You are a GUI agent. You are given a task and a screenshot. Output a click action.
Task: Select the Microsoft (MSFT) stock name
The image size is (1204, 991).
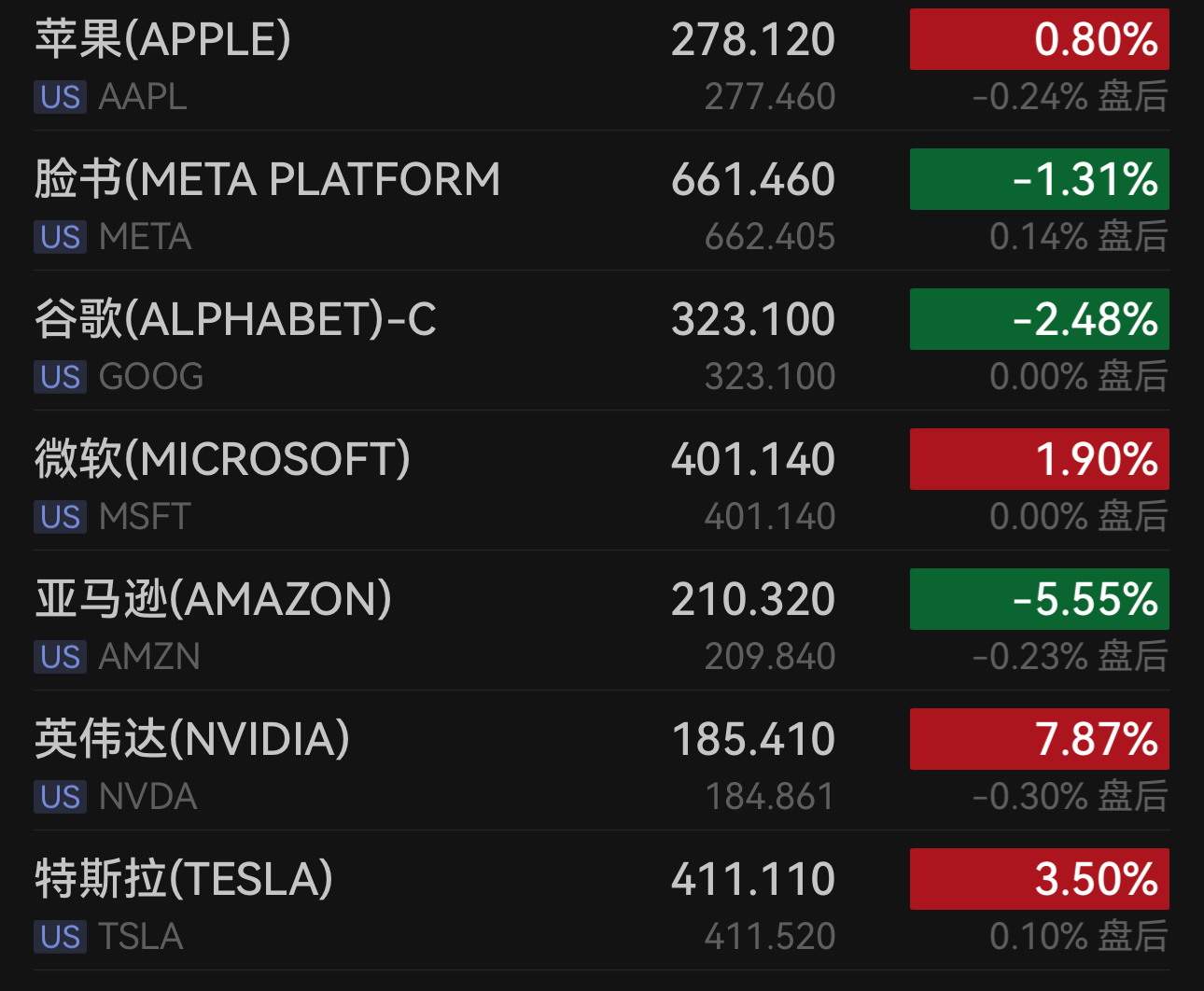point(222,459)
